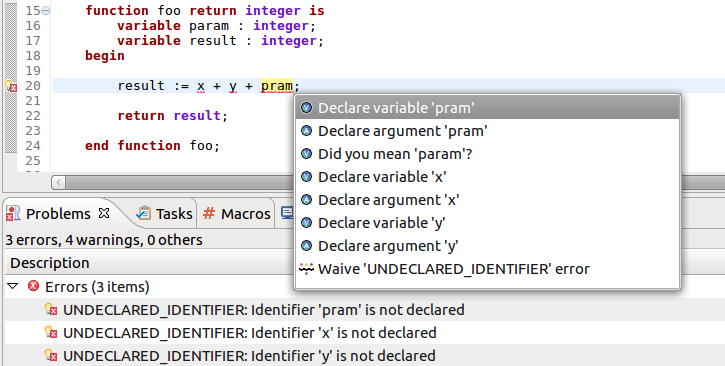Choose Declare argument 'pram' quick fix
This screenshot has height=366, width=725.
[487, 131]
